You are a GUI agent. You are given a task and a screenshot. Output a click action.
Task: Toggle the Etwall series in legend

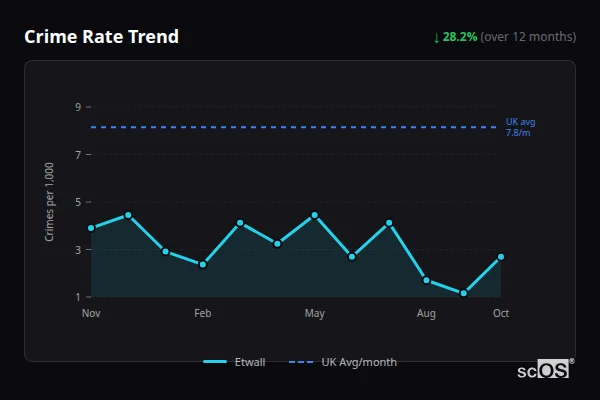point(234,362)
